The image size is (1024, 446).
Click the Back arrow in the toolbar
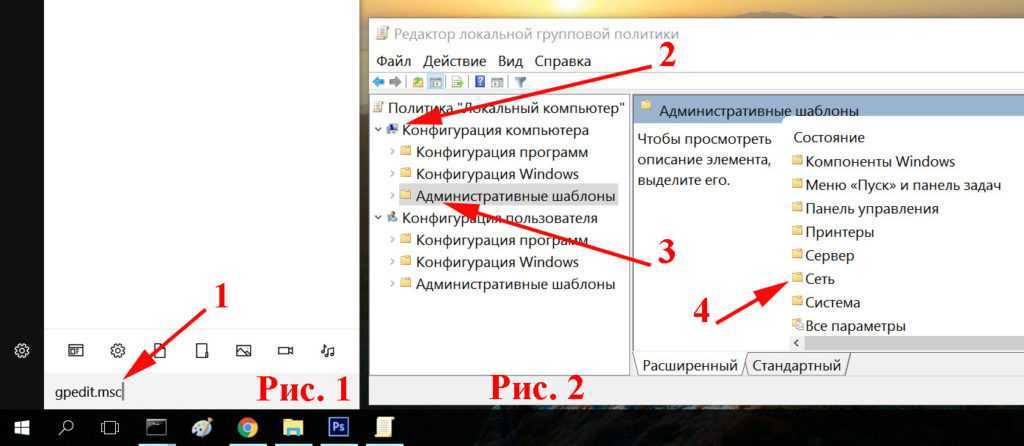click(x=379, y=82)
